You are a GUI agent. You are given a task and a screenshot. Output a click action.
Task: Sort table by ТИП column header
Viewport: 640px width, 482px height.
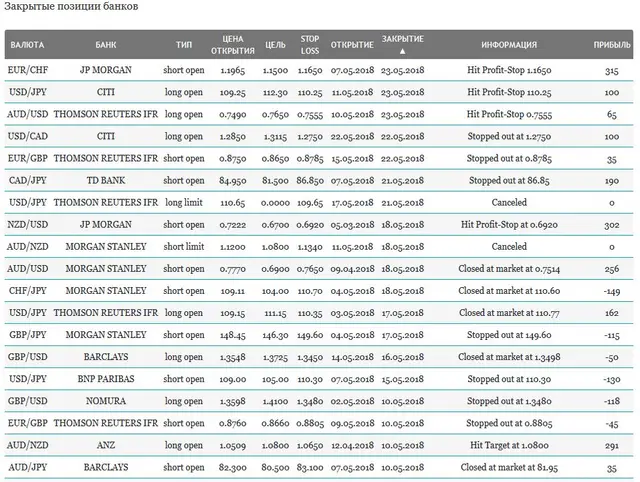pos(184,45)
